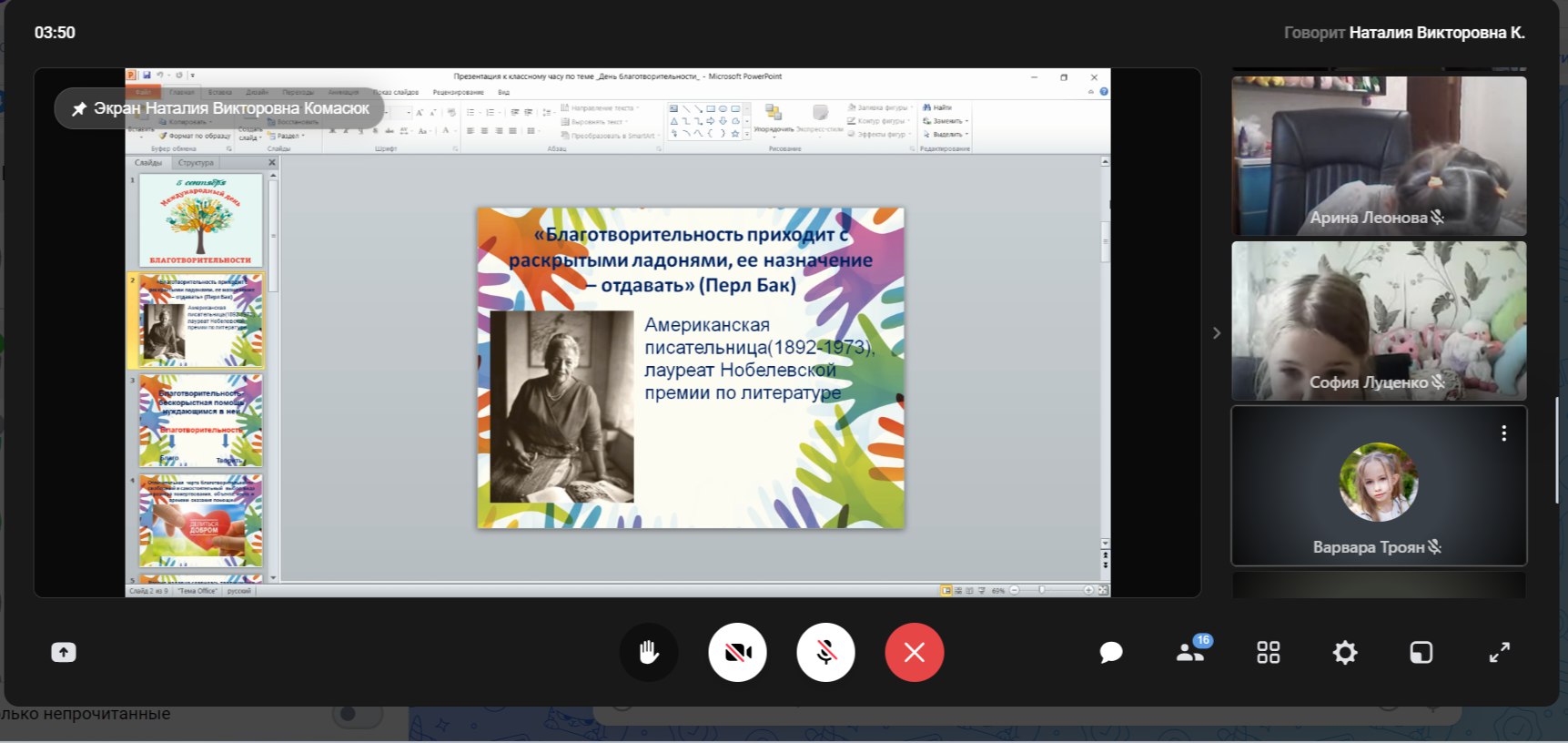Collapse participant sidebar with chevron arrow
This screenshot has height=743, width=1568.
[x=1217, y=333]
